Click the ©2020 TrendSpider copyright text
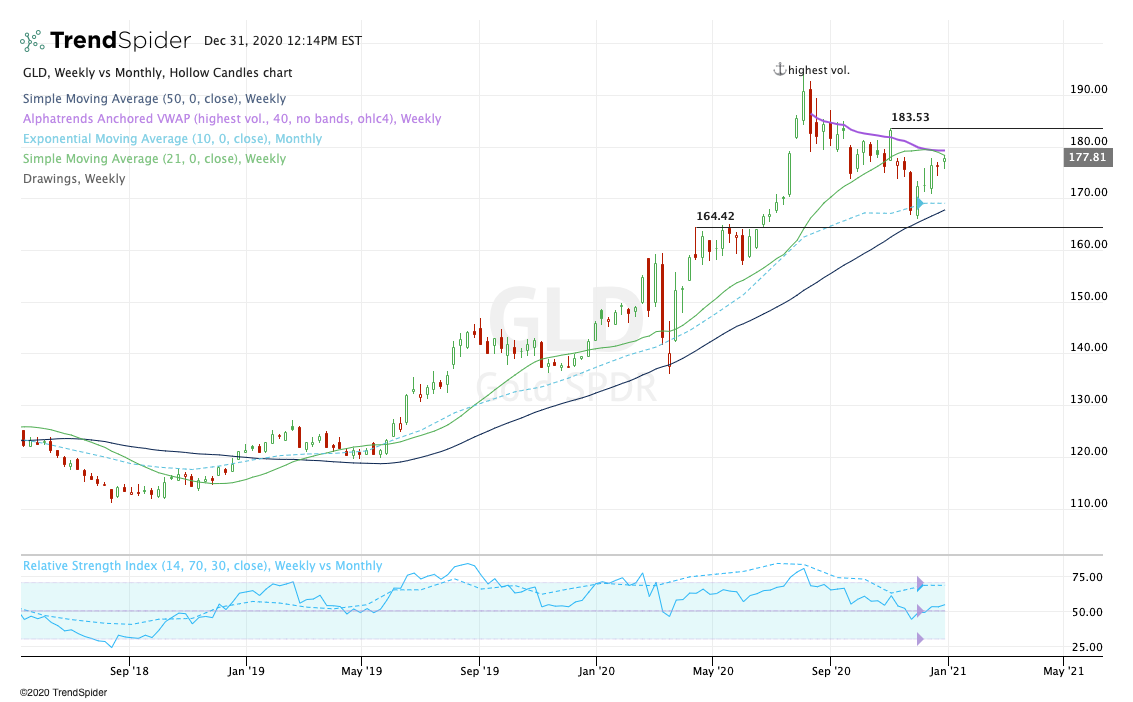 (63, 693)
